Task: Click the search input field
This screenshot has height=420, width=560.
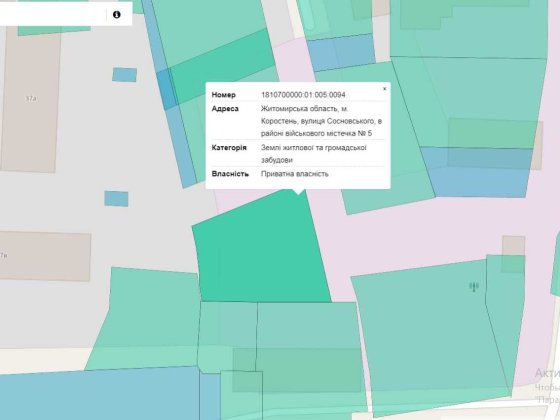Action: 52,15
